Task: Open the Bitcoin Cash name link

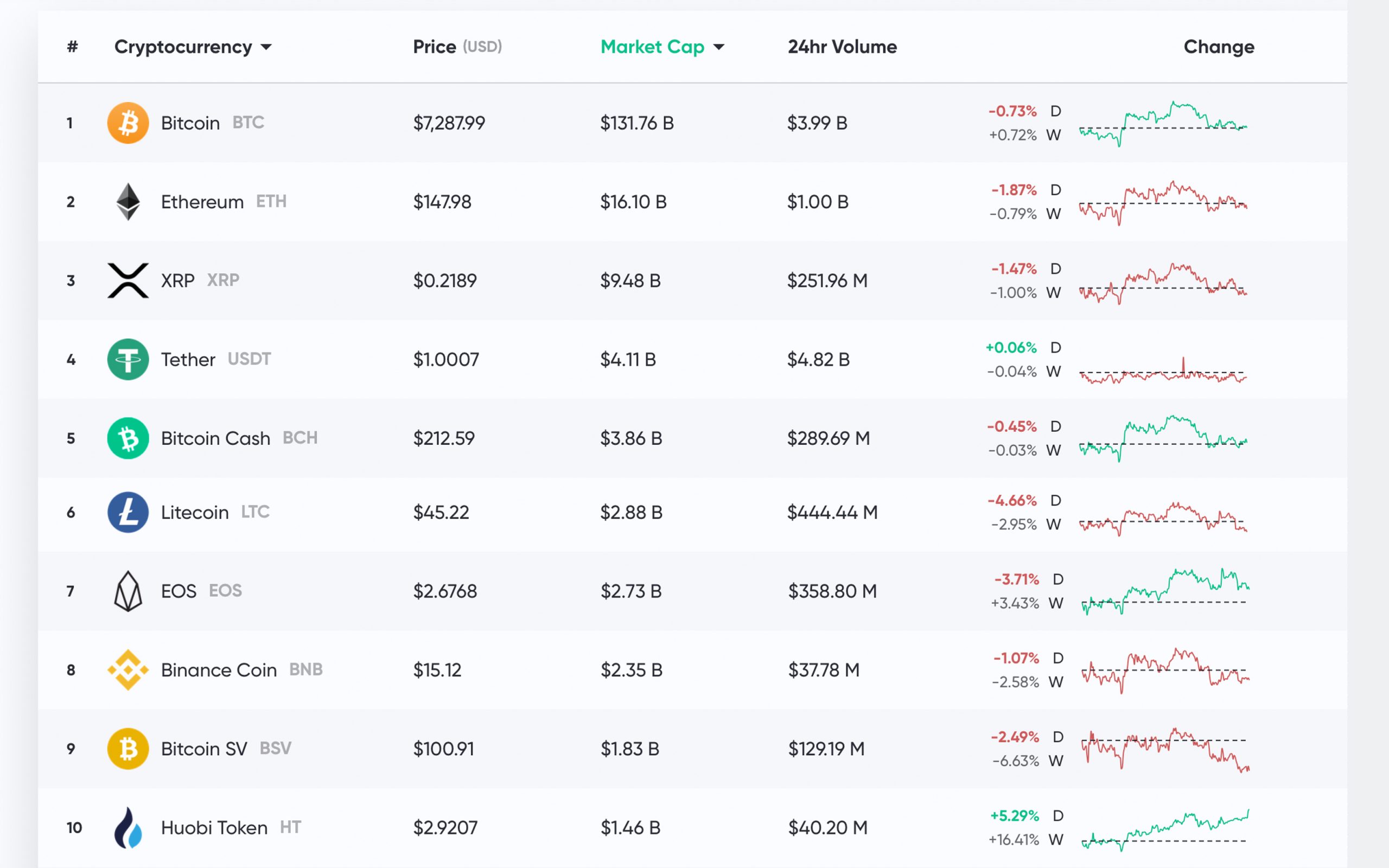Action: 215,438
